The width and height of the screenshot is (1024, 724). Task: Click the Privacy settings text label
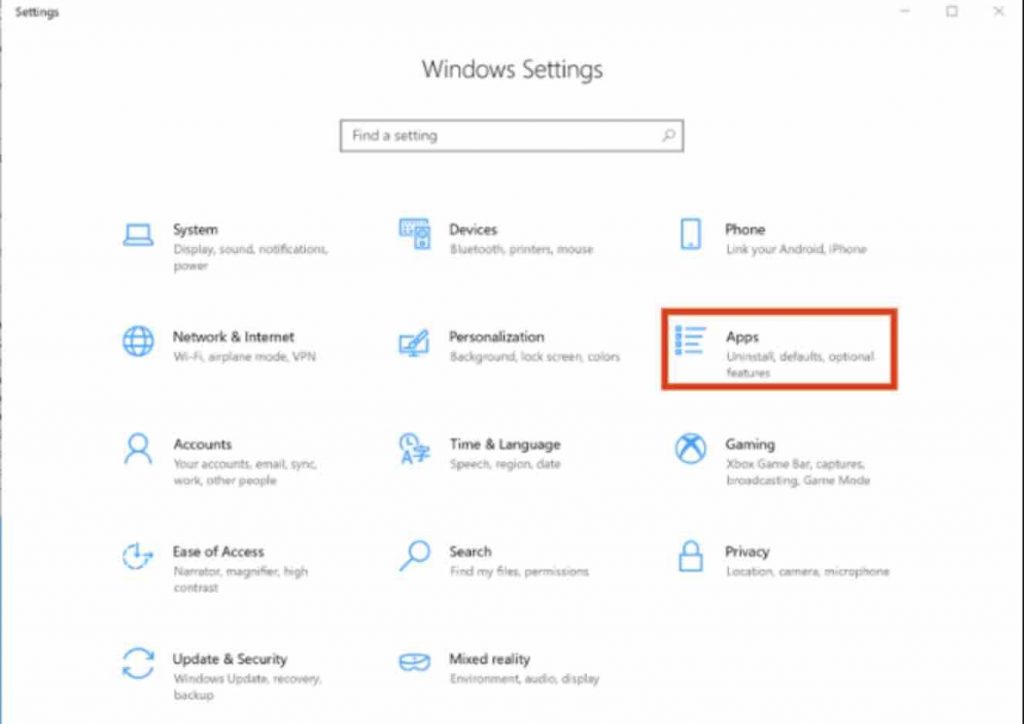[750, 551]
